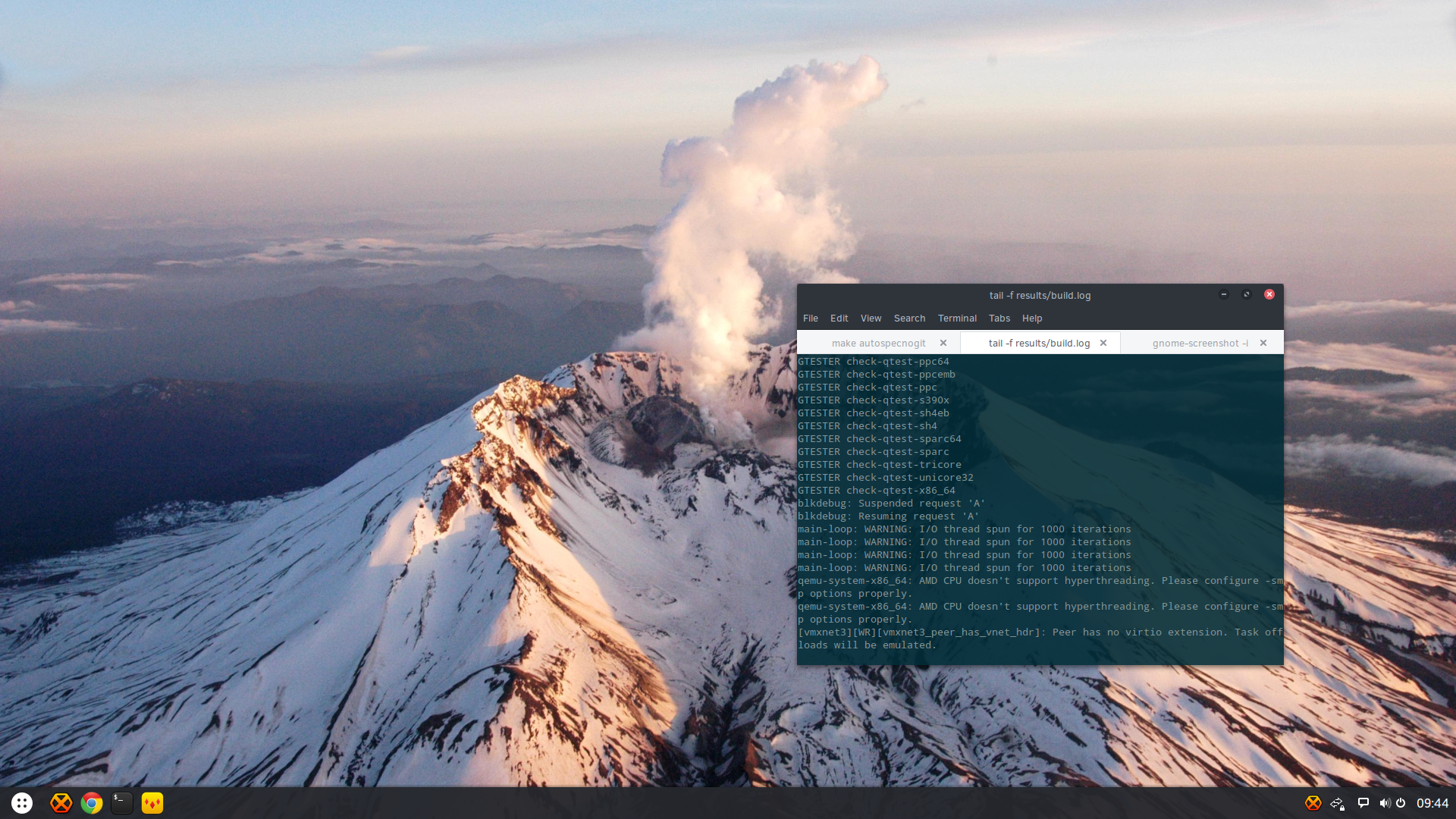
Task: Close the gnome-screenshot tab
Action: tap(1263, 343)
